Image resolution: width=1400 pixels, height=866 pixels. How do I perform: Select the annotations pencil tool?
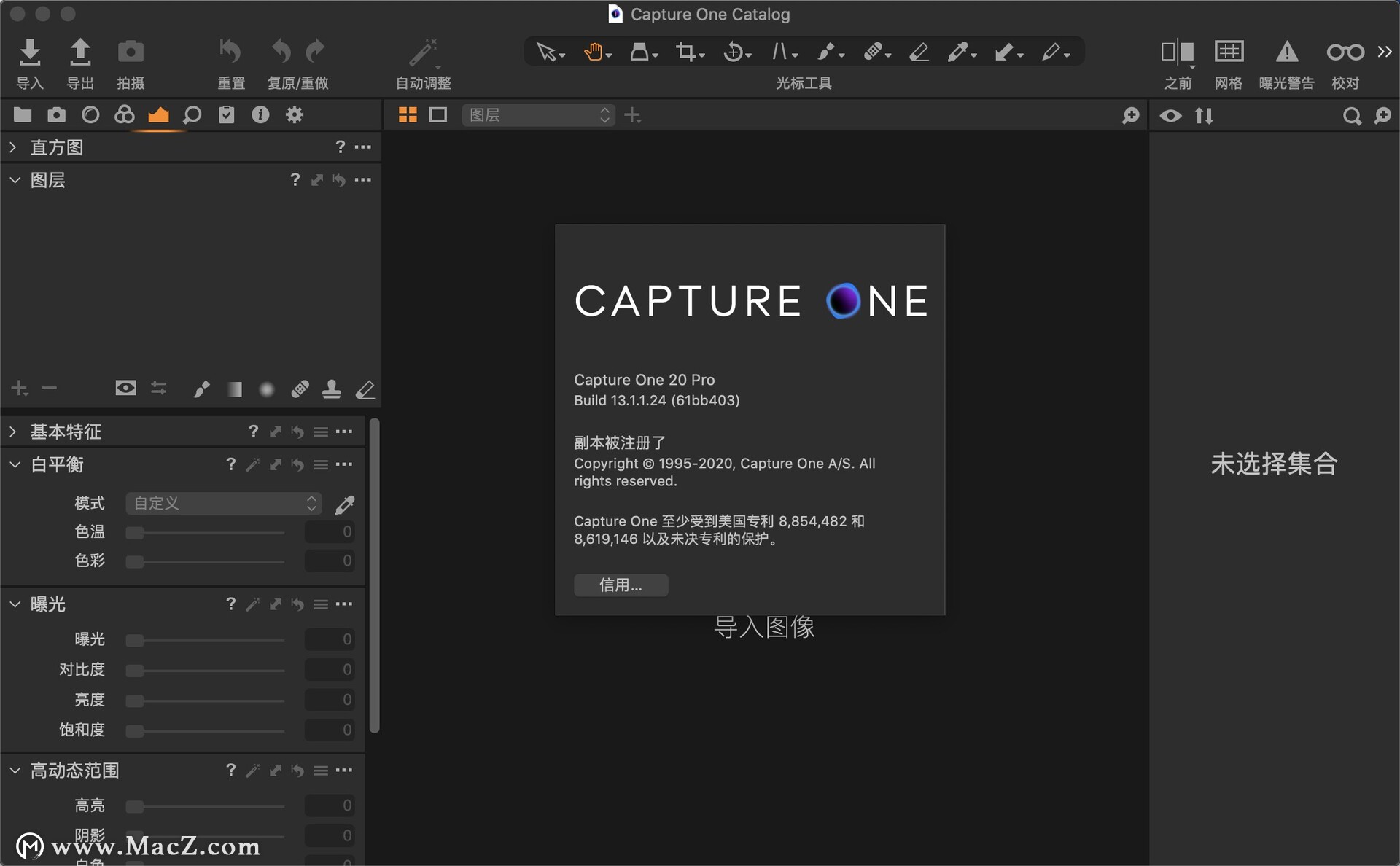tap(1055, 52)
